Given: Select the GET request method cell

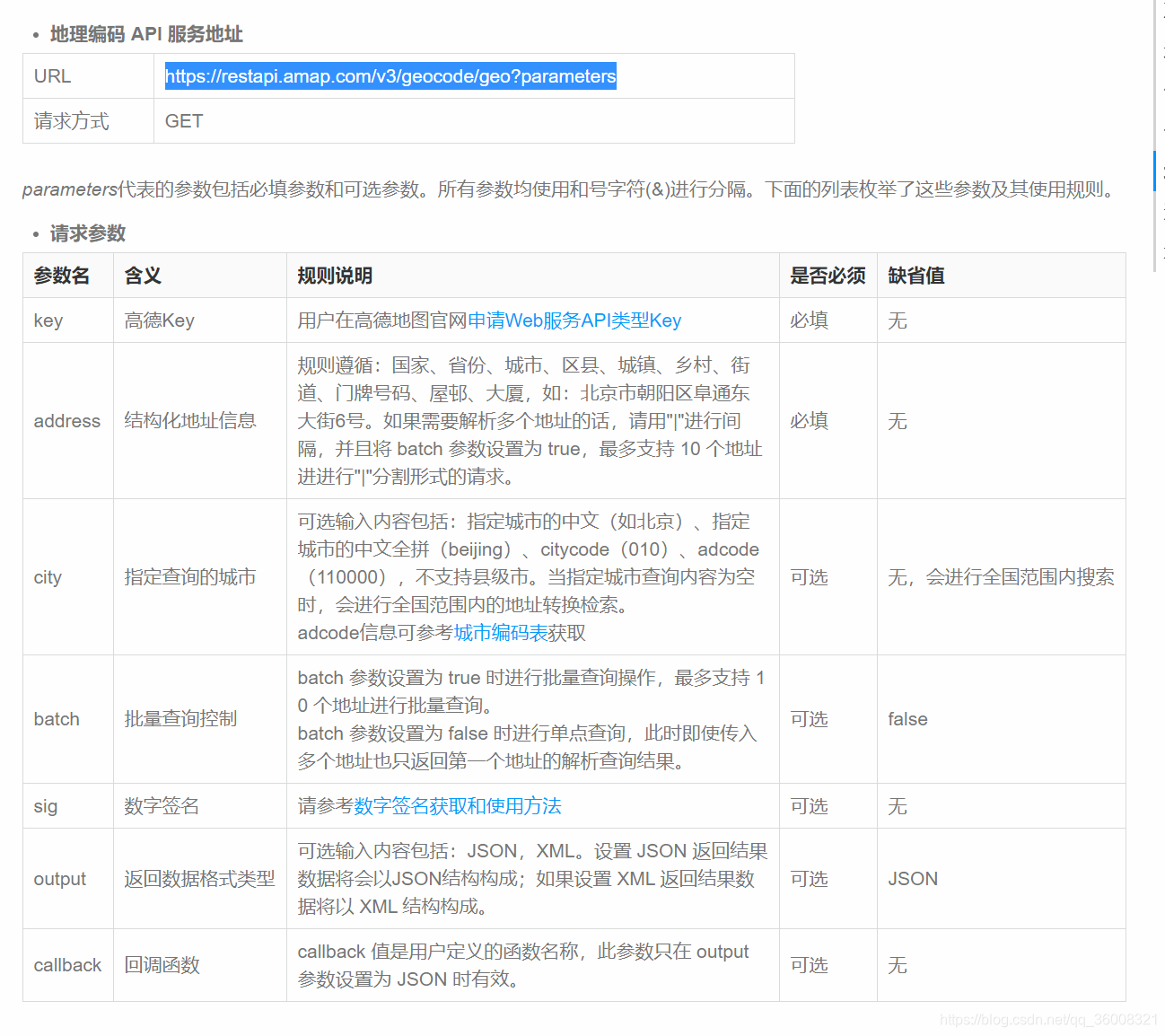Looking at the screenshot, I should (x=183, y=120).
